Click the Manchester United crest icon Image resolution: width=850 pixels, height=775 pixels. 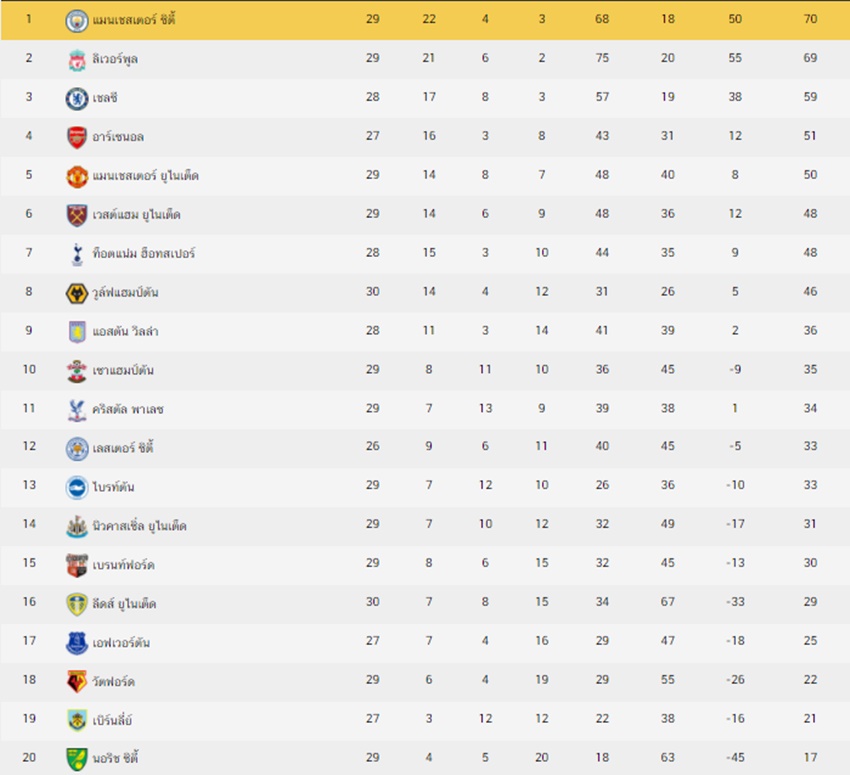tap(77, 176)
